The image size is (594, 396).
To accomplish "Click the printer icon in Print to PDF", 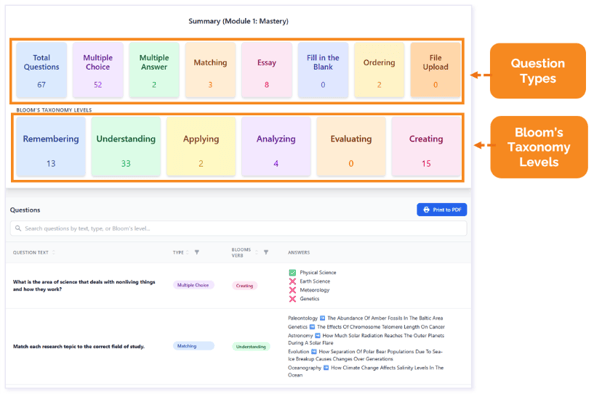I will point(426,210).
